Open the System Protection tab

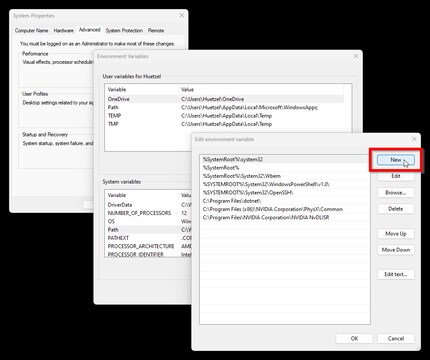124,30
